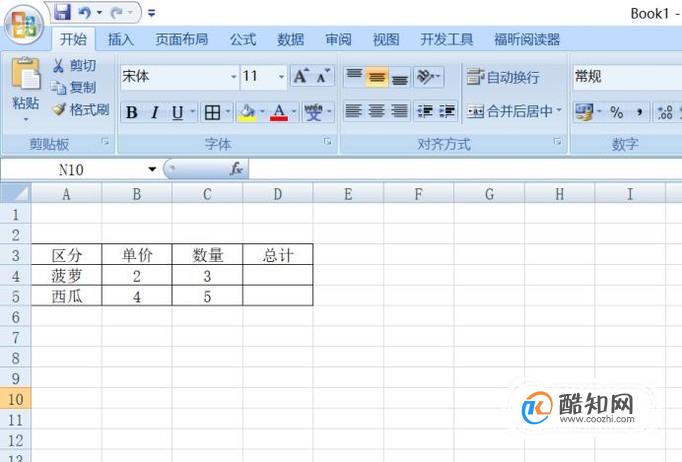
Task: Cut selection with 剪切
Action: [74, 66]
